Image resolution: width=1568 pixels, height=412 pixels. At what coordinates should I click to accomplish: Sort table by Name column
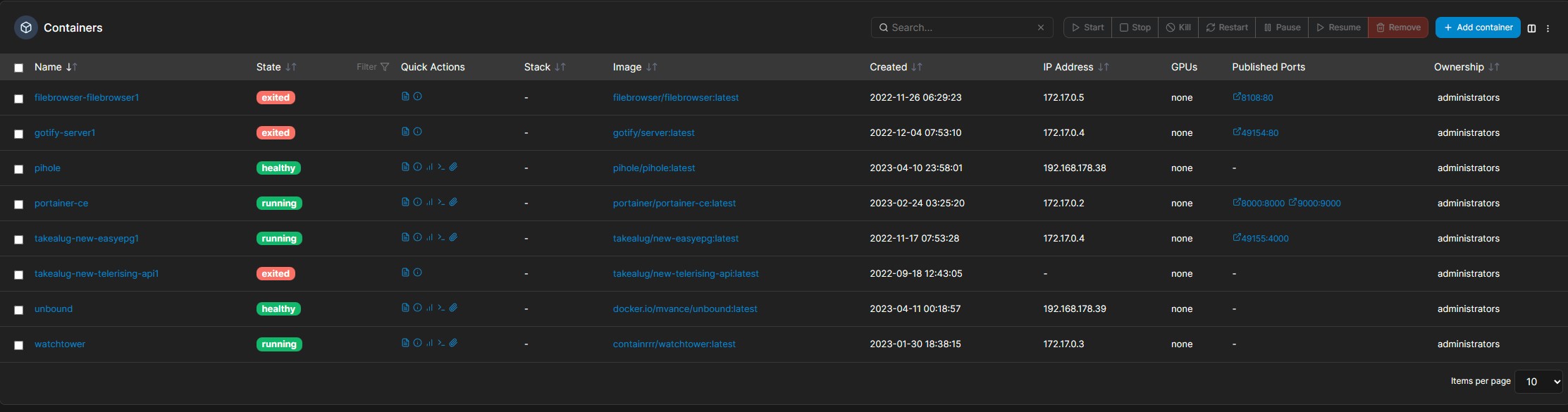[56, 67]
